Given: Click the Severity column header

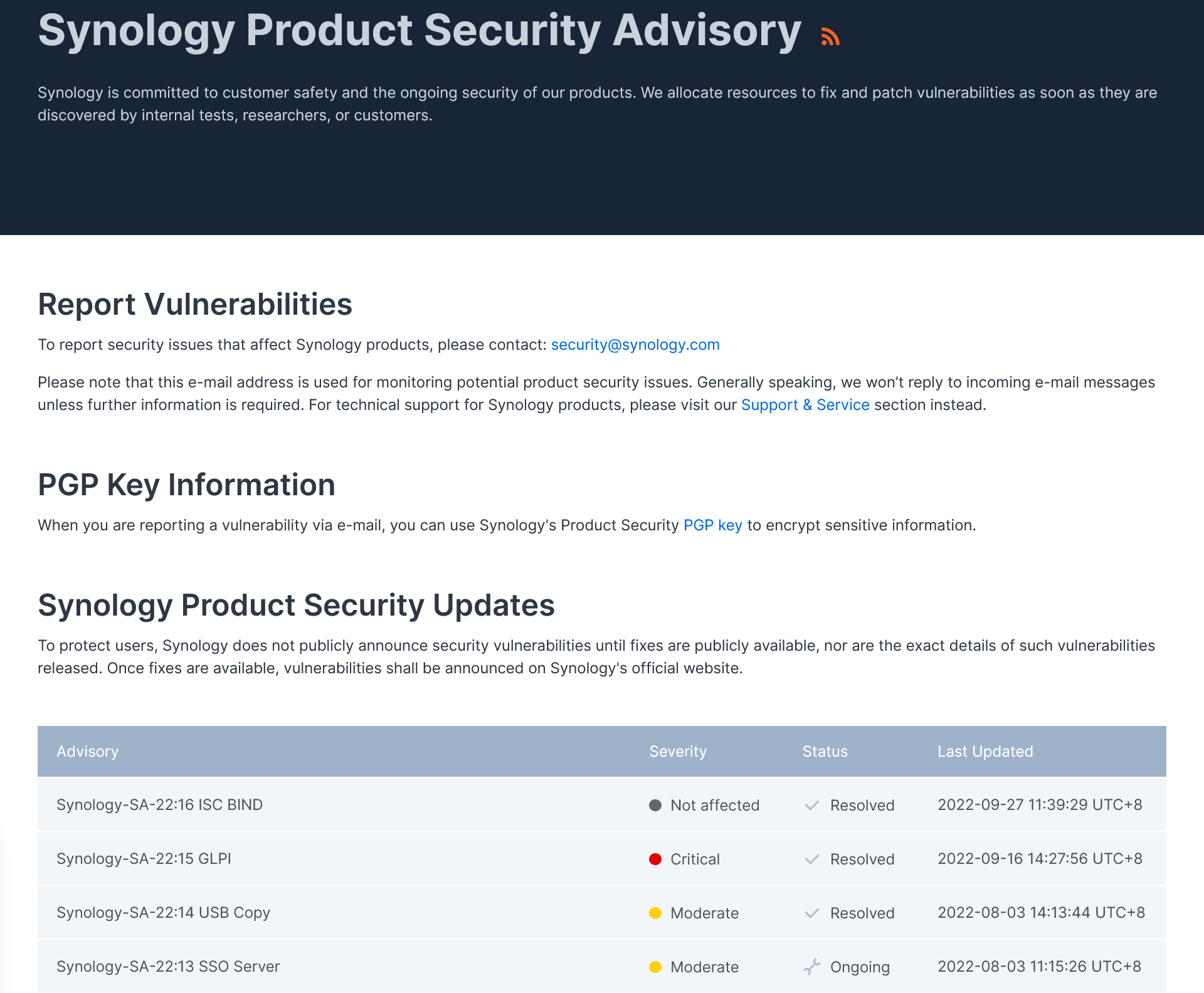Looking at the screenshot, I should pos(678,752).
